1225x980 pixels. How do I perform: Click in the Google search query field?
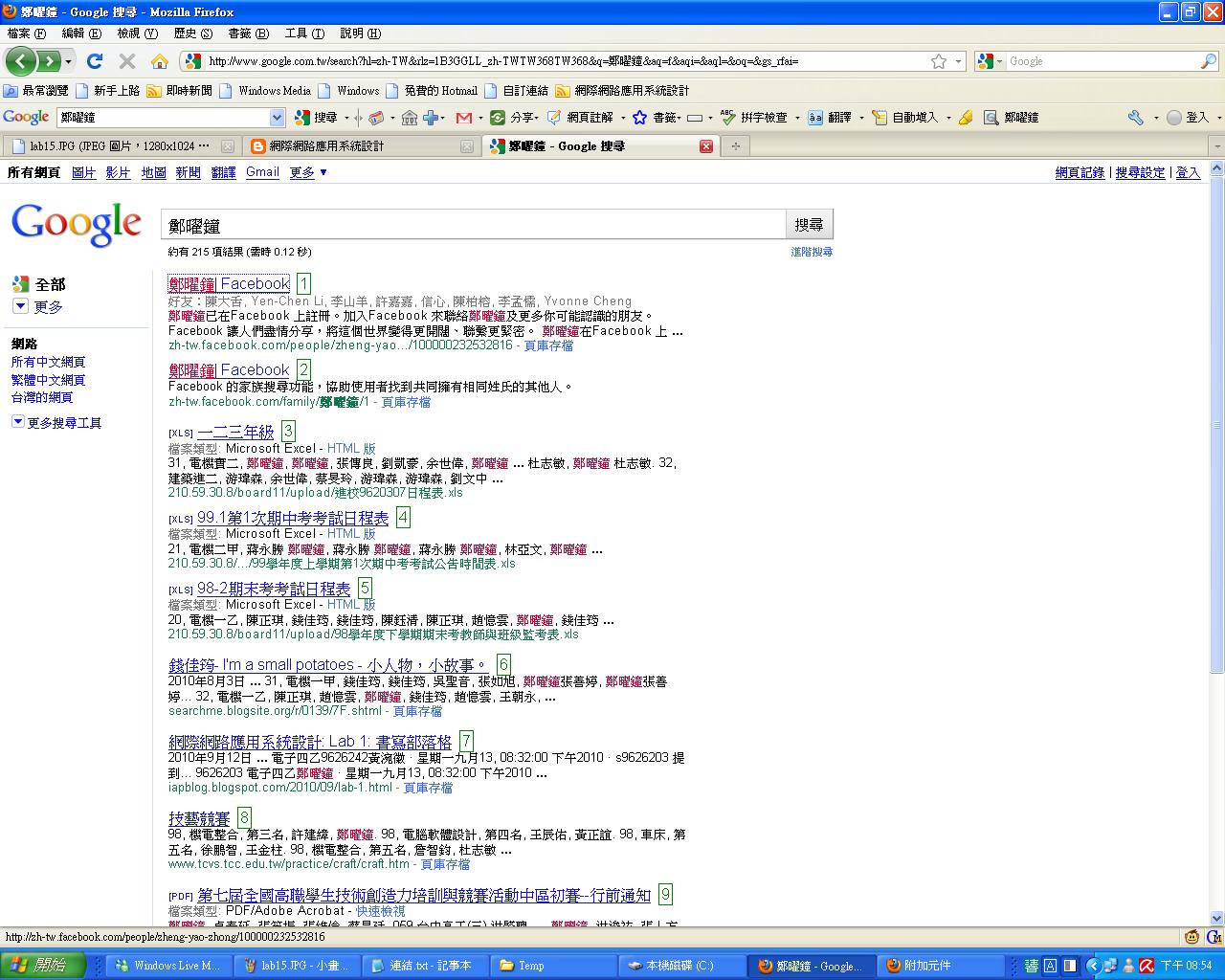click(474, 225)
